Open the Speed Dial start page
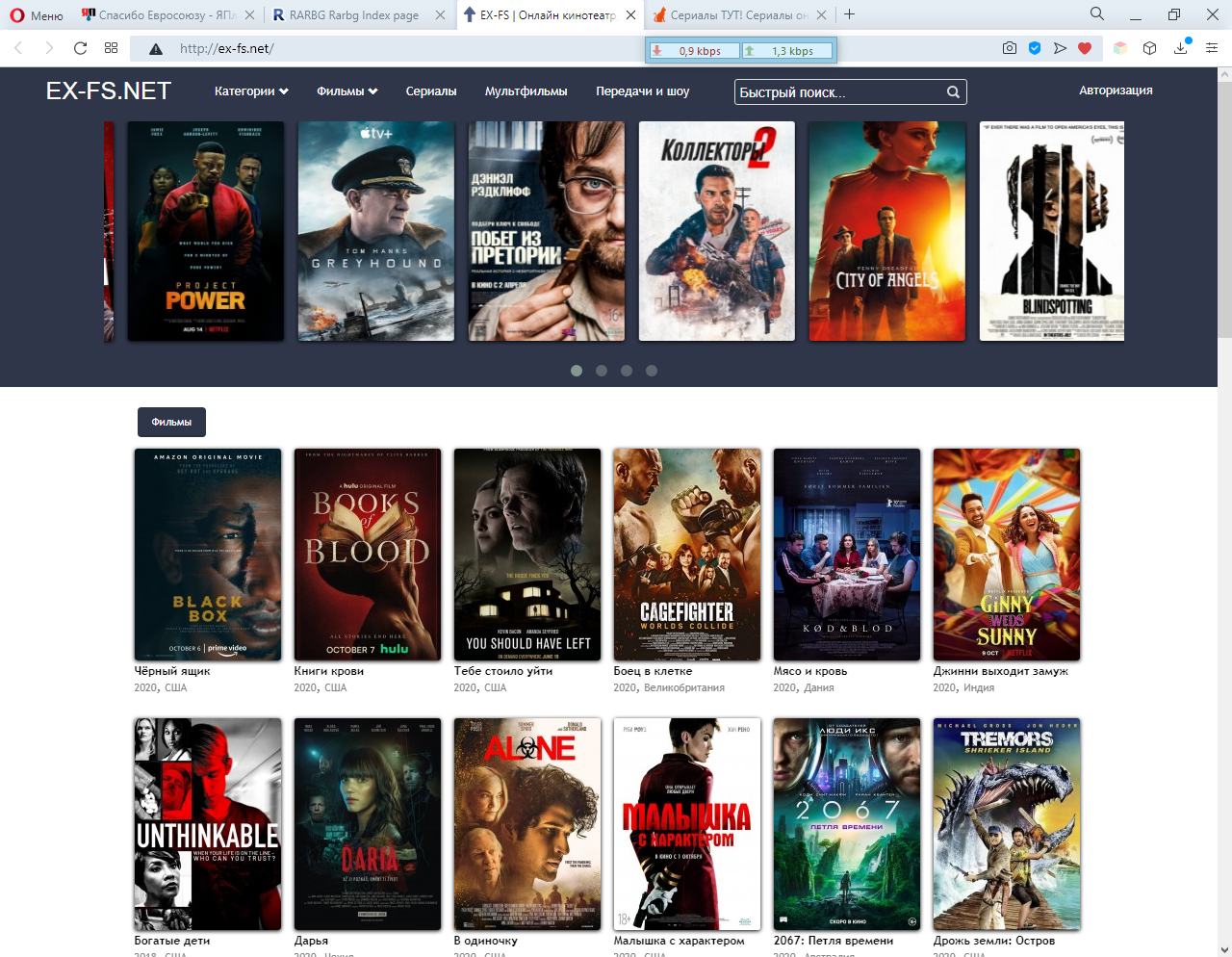 coord(112,48)
